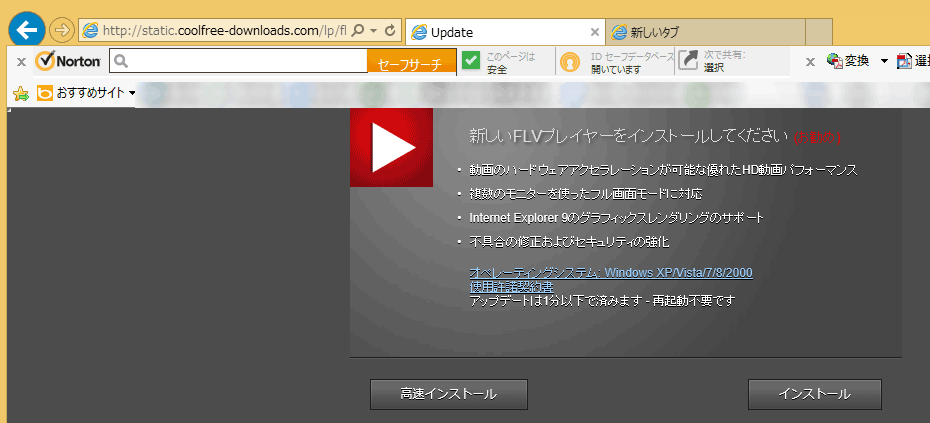The image size is (930, 423).
Task: Click the address bar search magnifier
Action: coord(358,30)
